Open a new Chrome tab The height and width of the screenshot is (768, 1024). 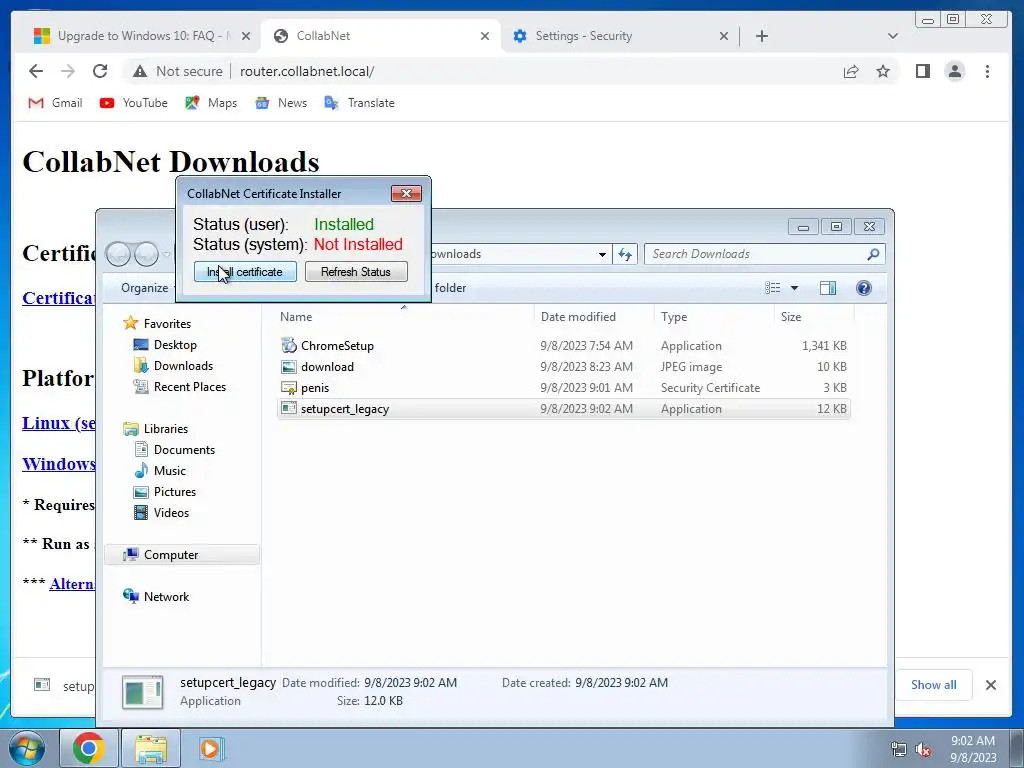click(x=761, y=36)
